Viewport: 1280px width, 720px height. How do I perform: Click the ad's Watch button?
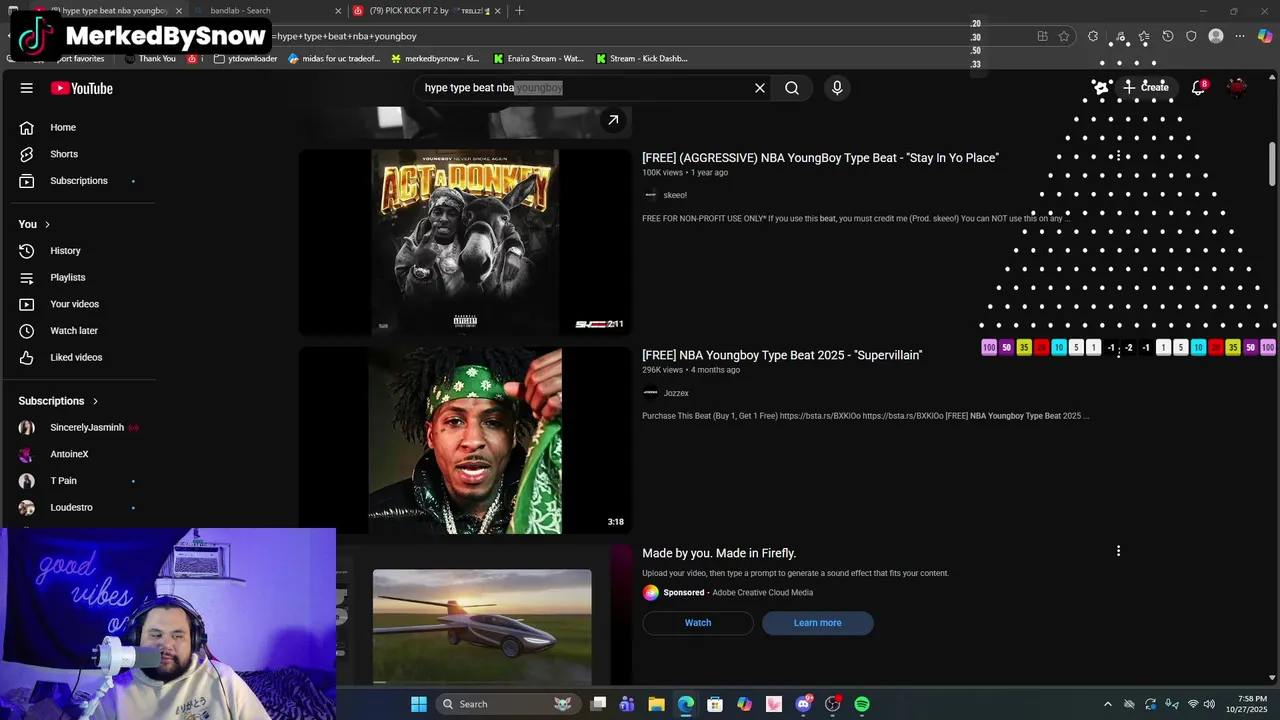pyautogui.click(x=698, y=623)
